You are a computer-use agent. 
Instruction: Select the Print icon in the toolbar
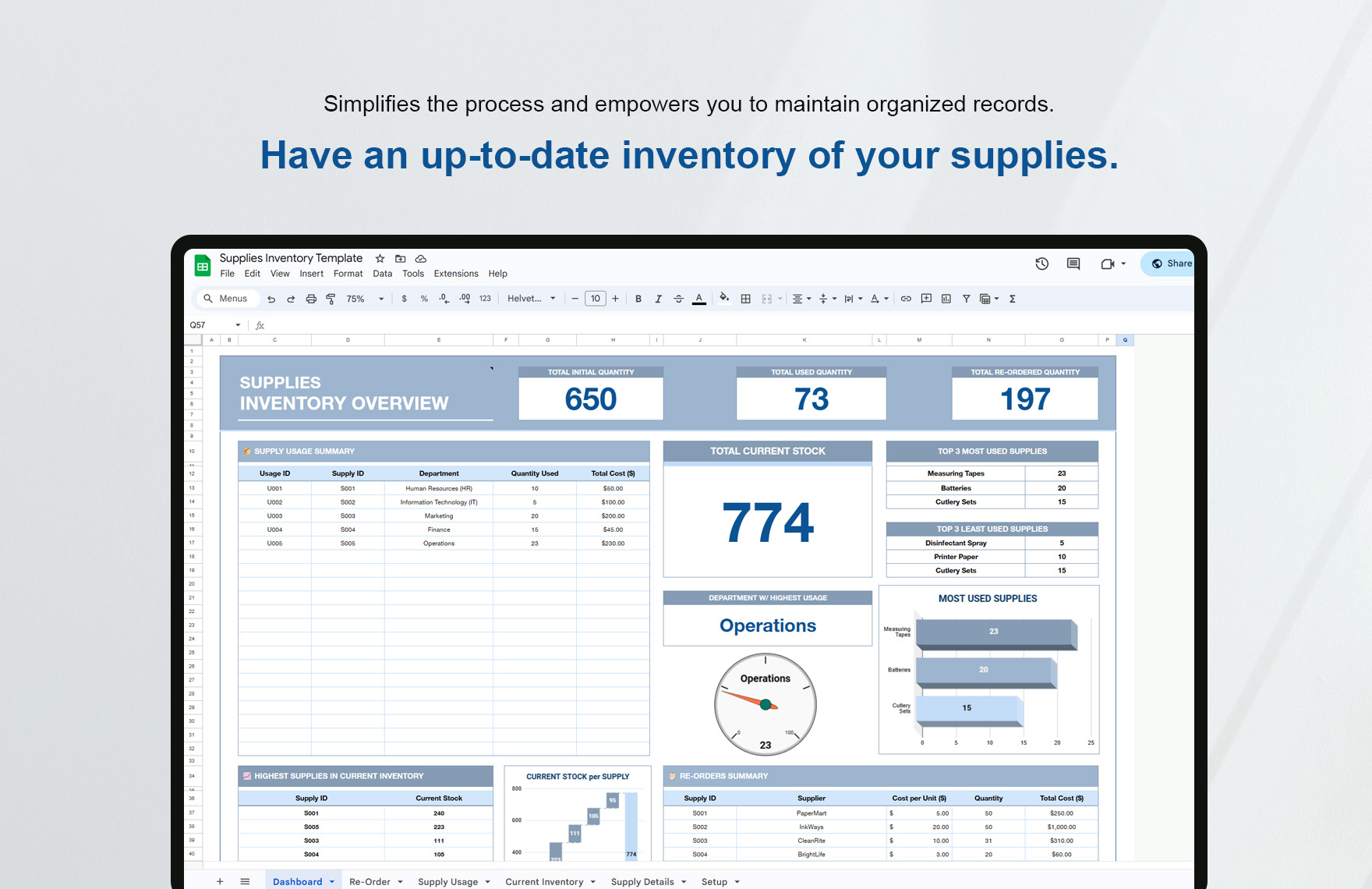click(x=310, y=299)
